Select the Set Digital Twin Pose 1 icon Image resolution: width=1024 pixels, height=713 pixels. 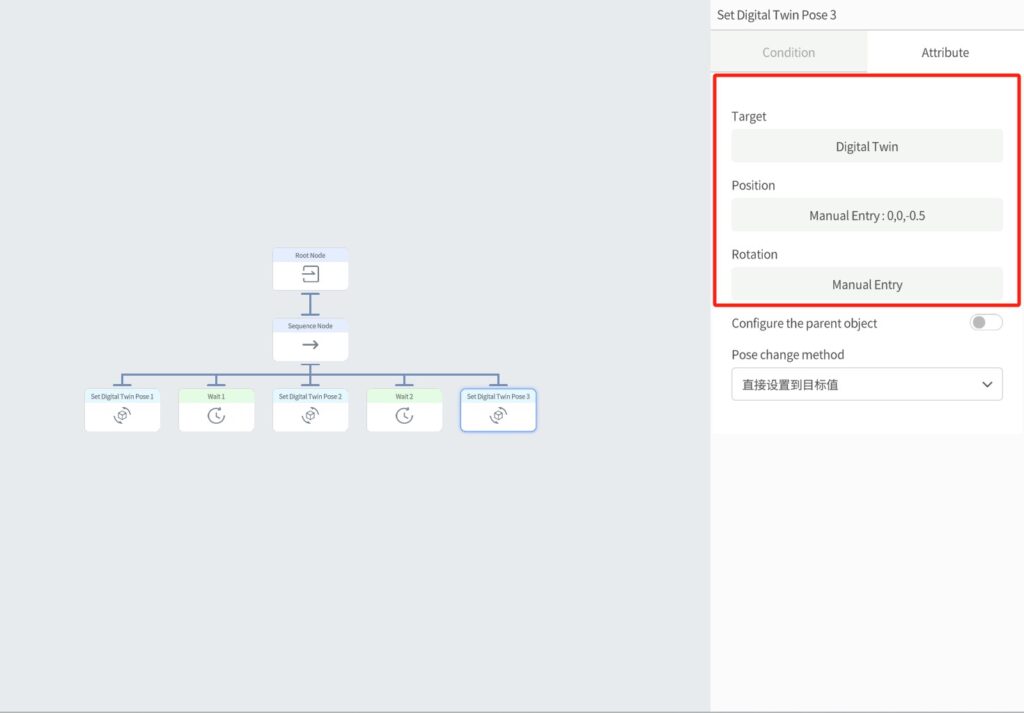click(x=122, y=415)
